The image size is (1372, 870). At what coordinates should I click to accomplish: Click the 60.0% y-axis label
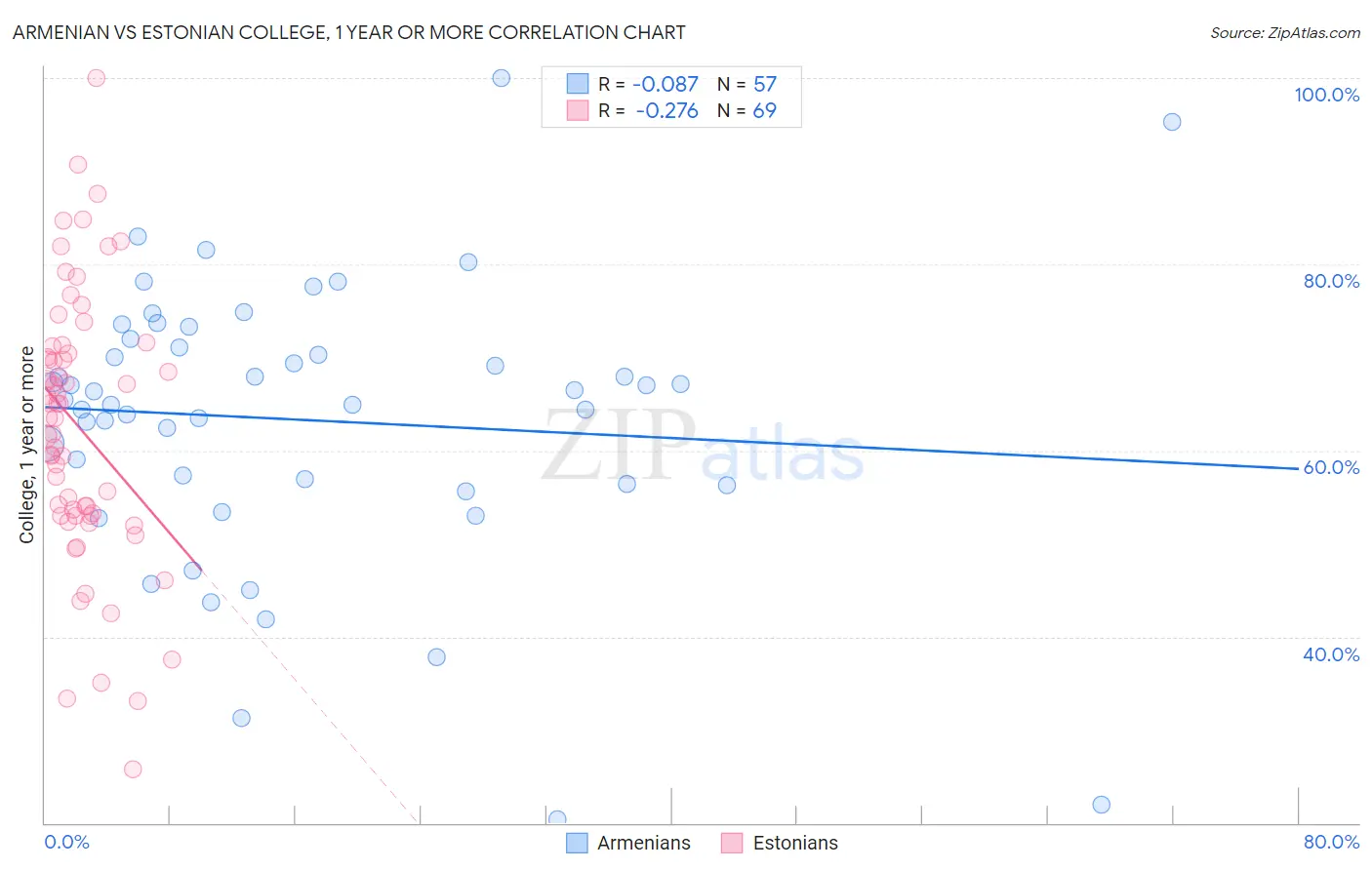click(x=1331, y=467)
